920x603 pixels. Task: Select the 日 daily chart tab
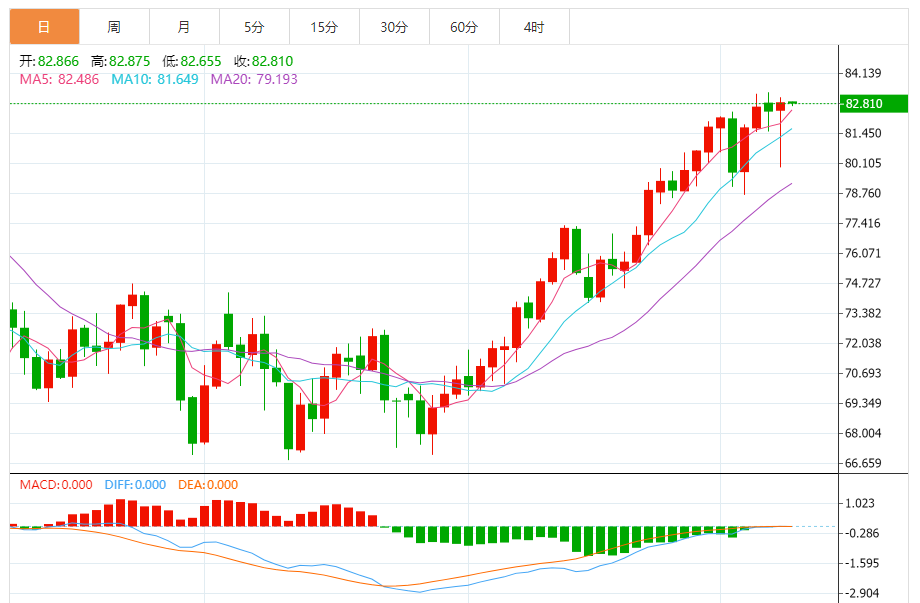(45, 27)
